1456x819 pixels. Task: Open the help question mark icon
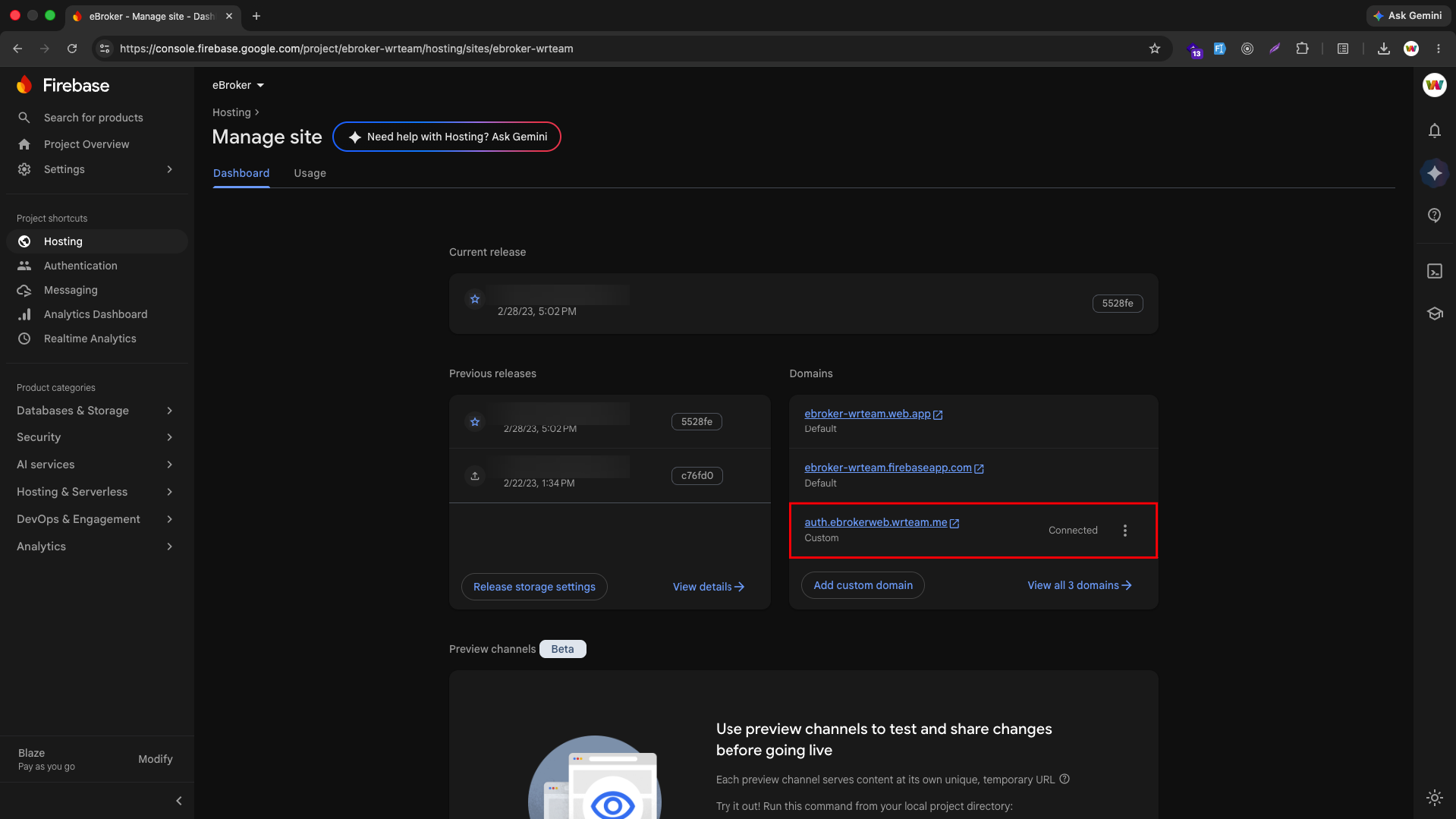pyautogui.click(x=1434, y=216)
